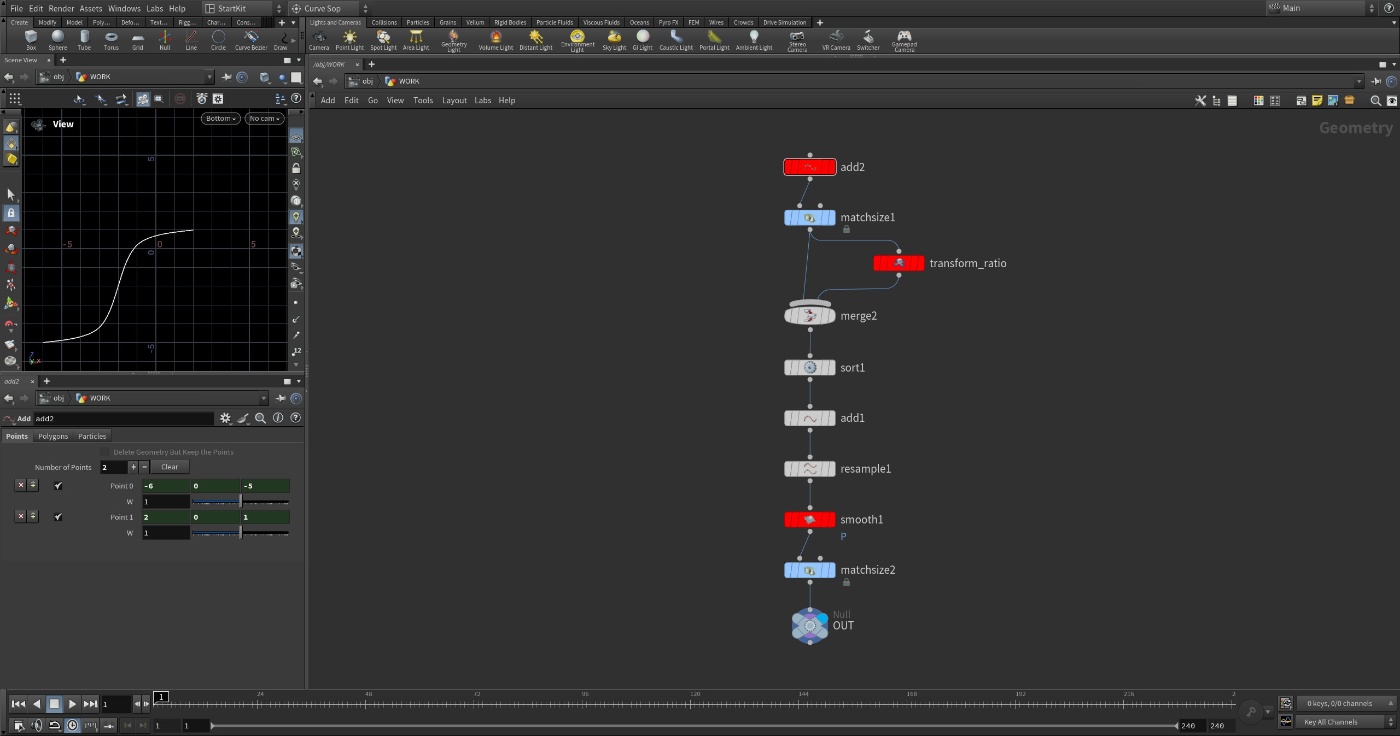The image size is (1400, 736).
Task: Expand Scene View path dropdown arrow
Action: [209, 77]
